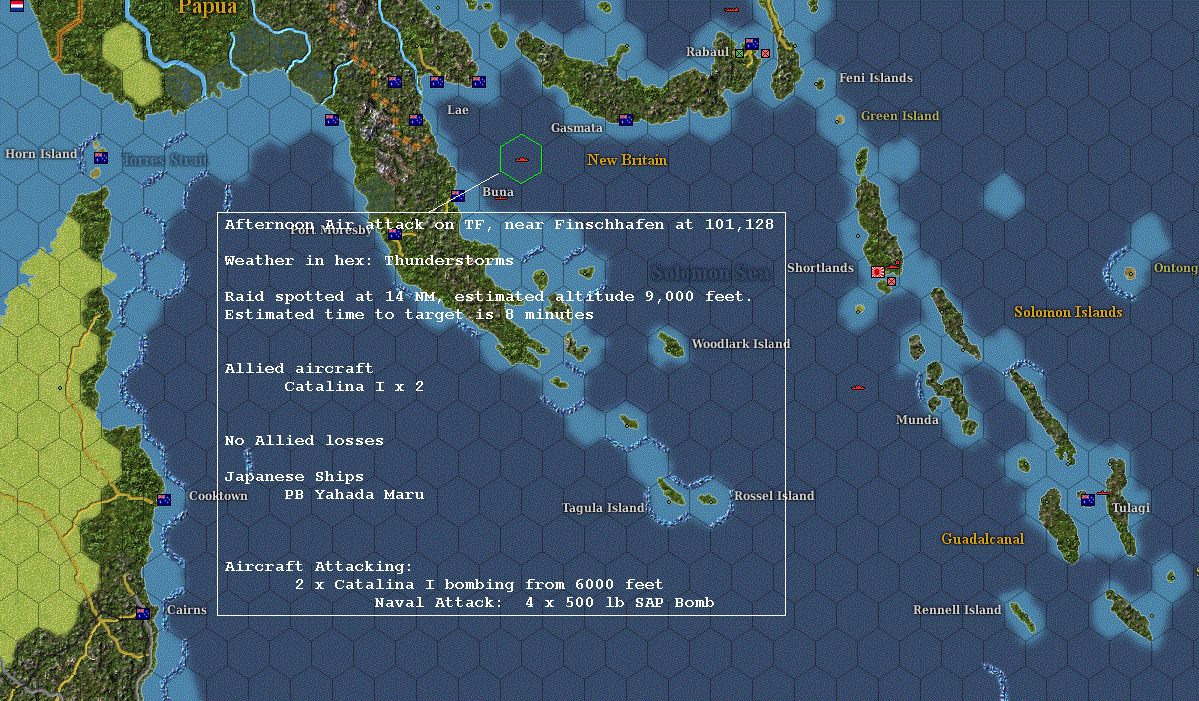
Task: Select the Australian flag base near Tulagi
Action: click(1088, 500)
